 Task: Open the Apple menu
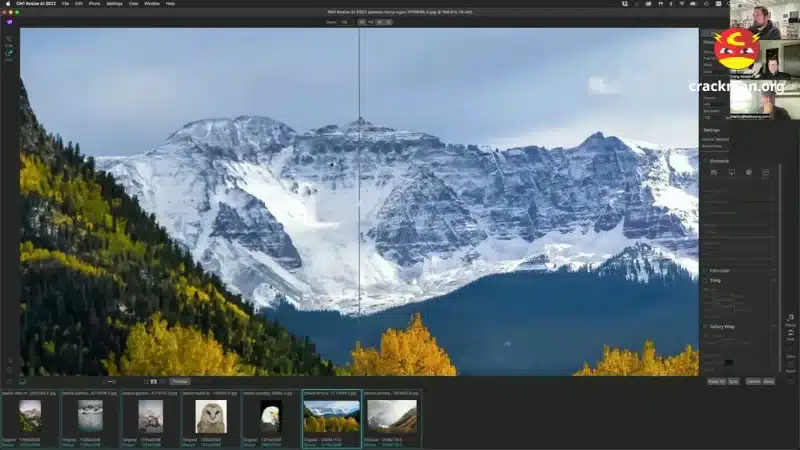8,4
